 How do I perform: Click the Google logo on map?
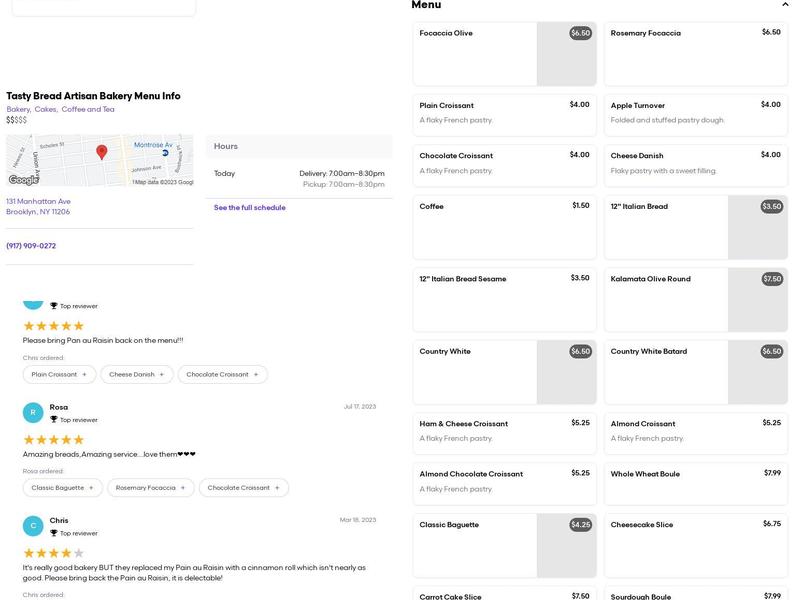(x=23, y=180)
